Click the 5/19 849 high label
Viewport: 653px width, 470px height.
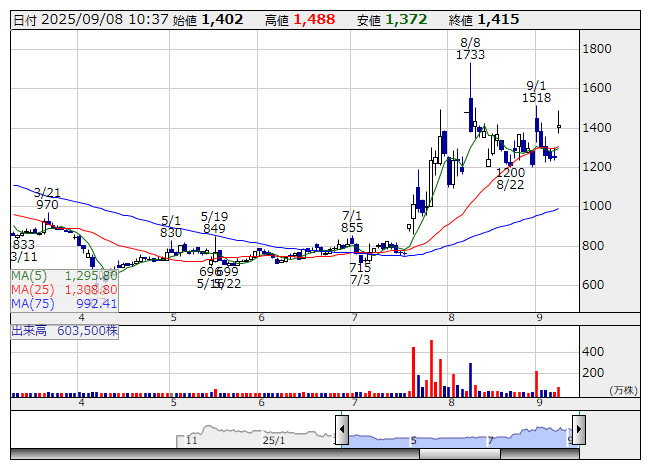tap(214, 222)
